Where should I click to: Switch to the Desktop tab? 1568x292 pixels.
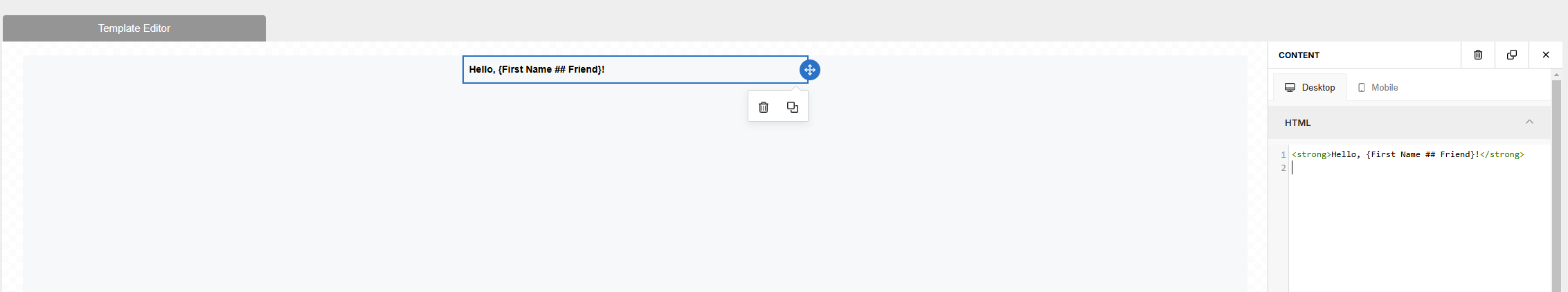point(1310,88)
